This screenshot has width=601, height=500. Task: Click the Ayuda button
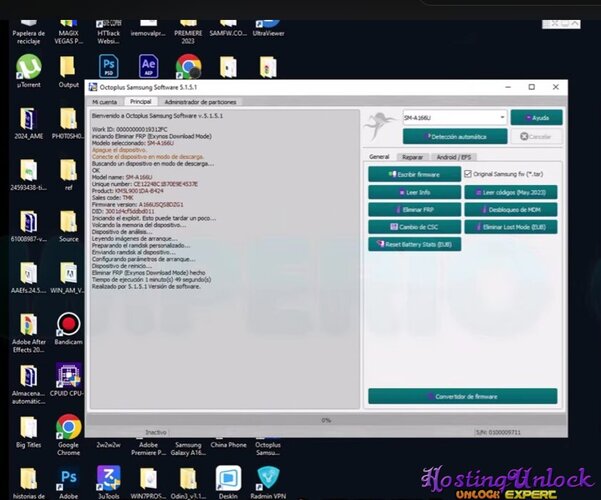tap(537, 118)
